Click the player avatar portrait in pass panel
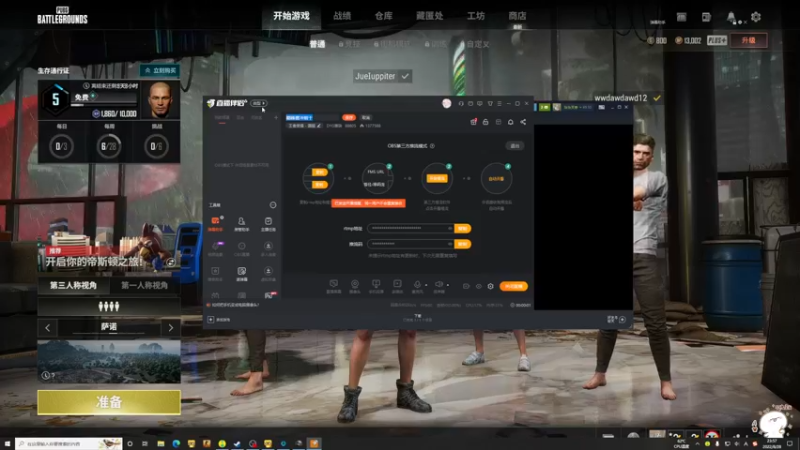 tap(160, 100)
